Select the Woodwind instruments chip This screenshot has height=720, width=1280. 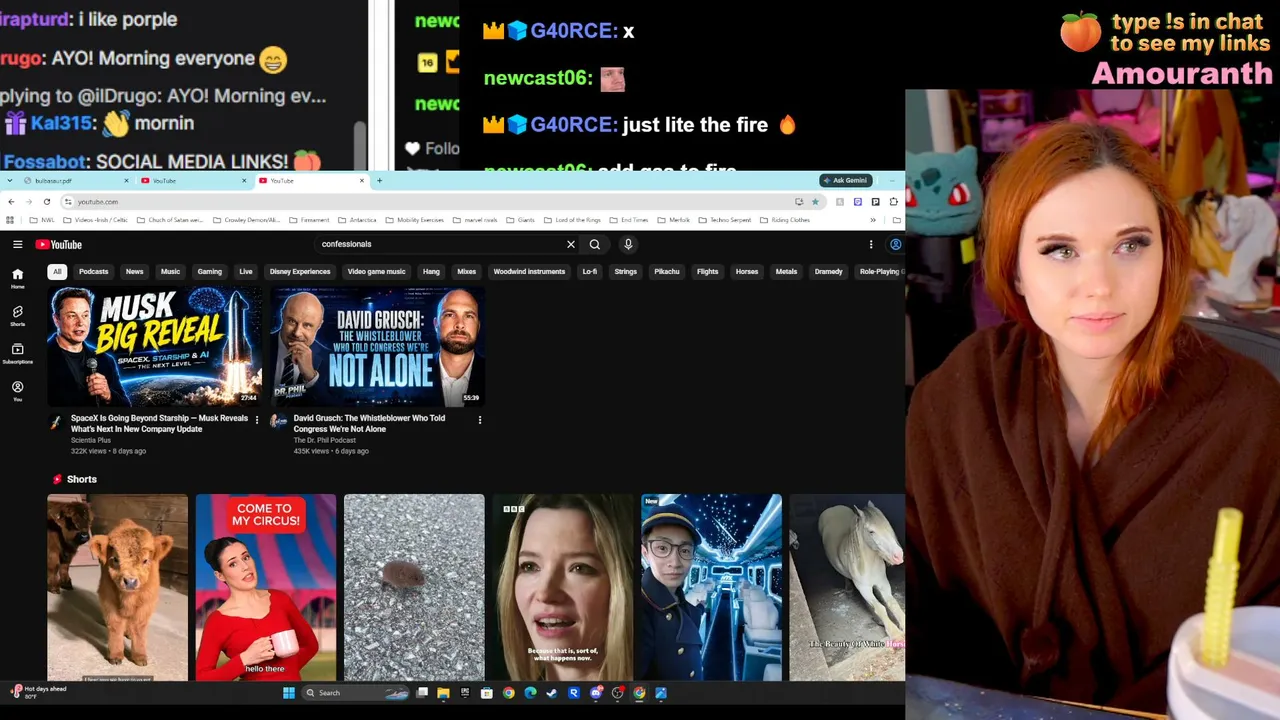529,272
